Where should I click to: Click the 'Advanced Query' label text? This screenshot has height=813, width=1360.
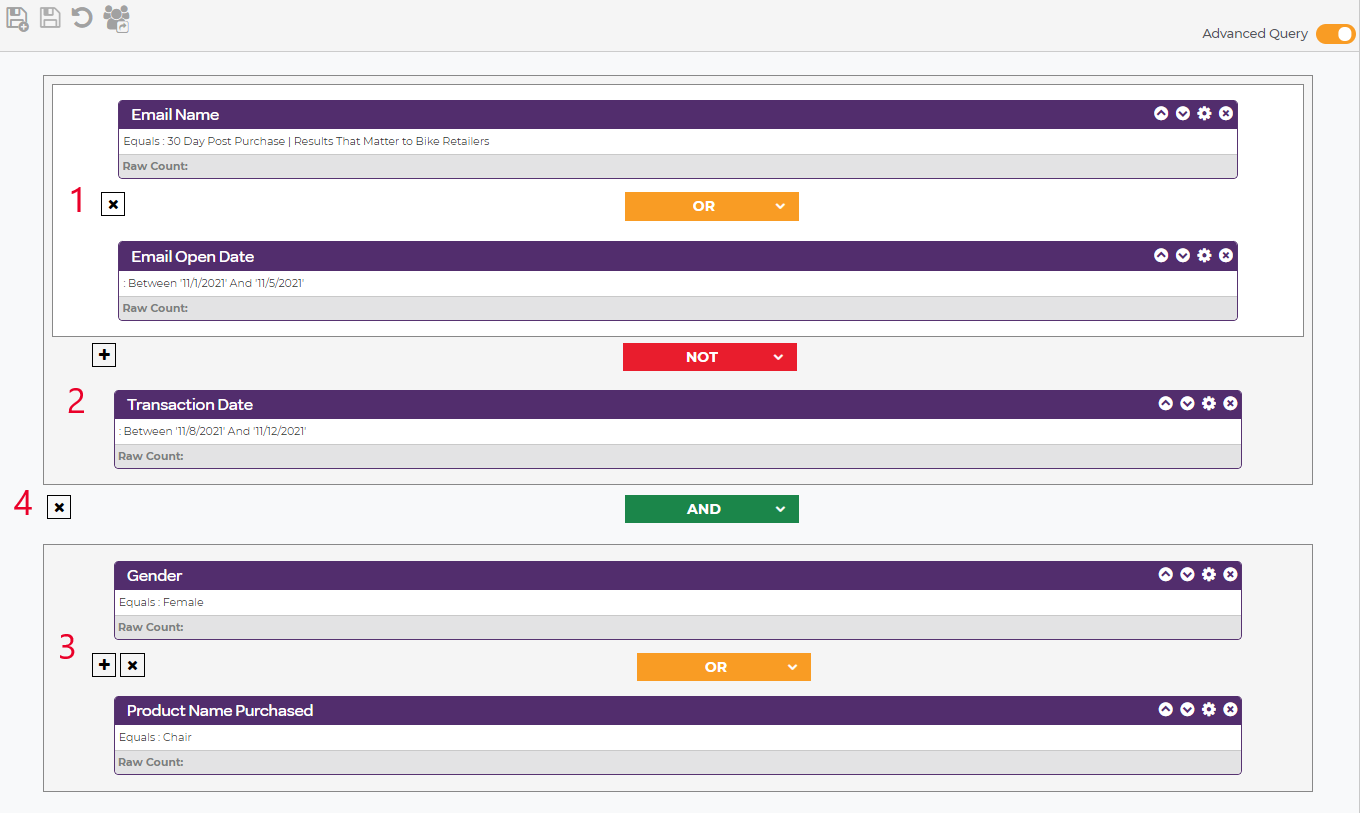(1255, 34)
